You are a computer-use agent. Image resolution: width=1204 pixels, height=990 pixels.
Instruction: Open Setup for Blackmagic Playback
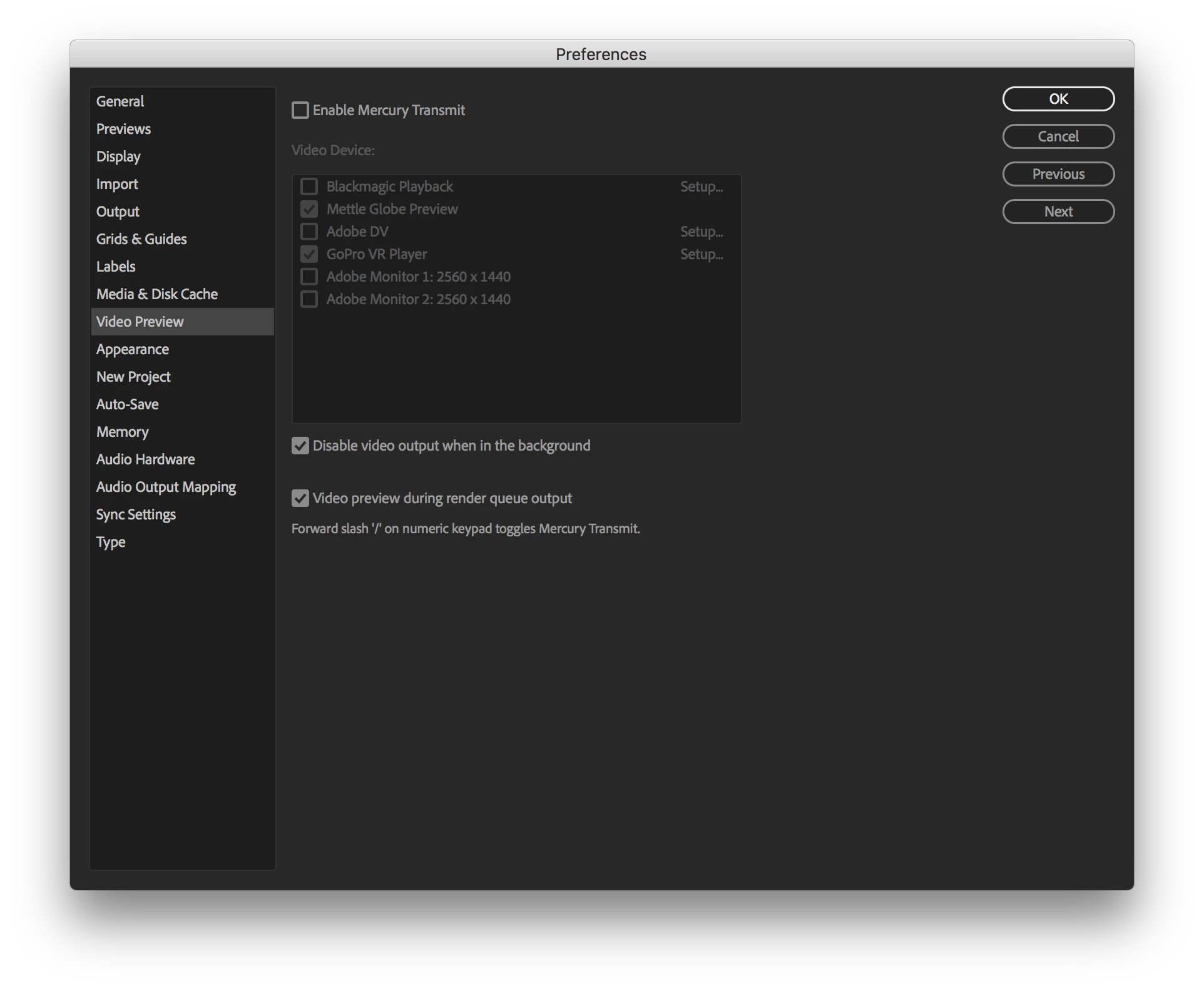click(x=701, y=187)
